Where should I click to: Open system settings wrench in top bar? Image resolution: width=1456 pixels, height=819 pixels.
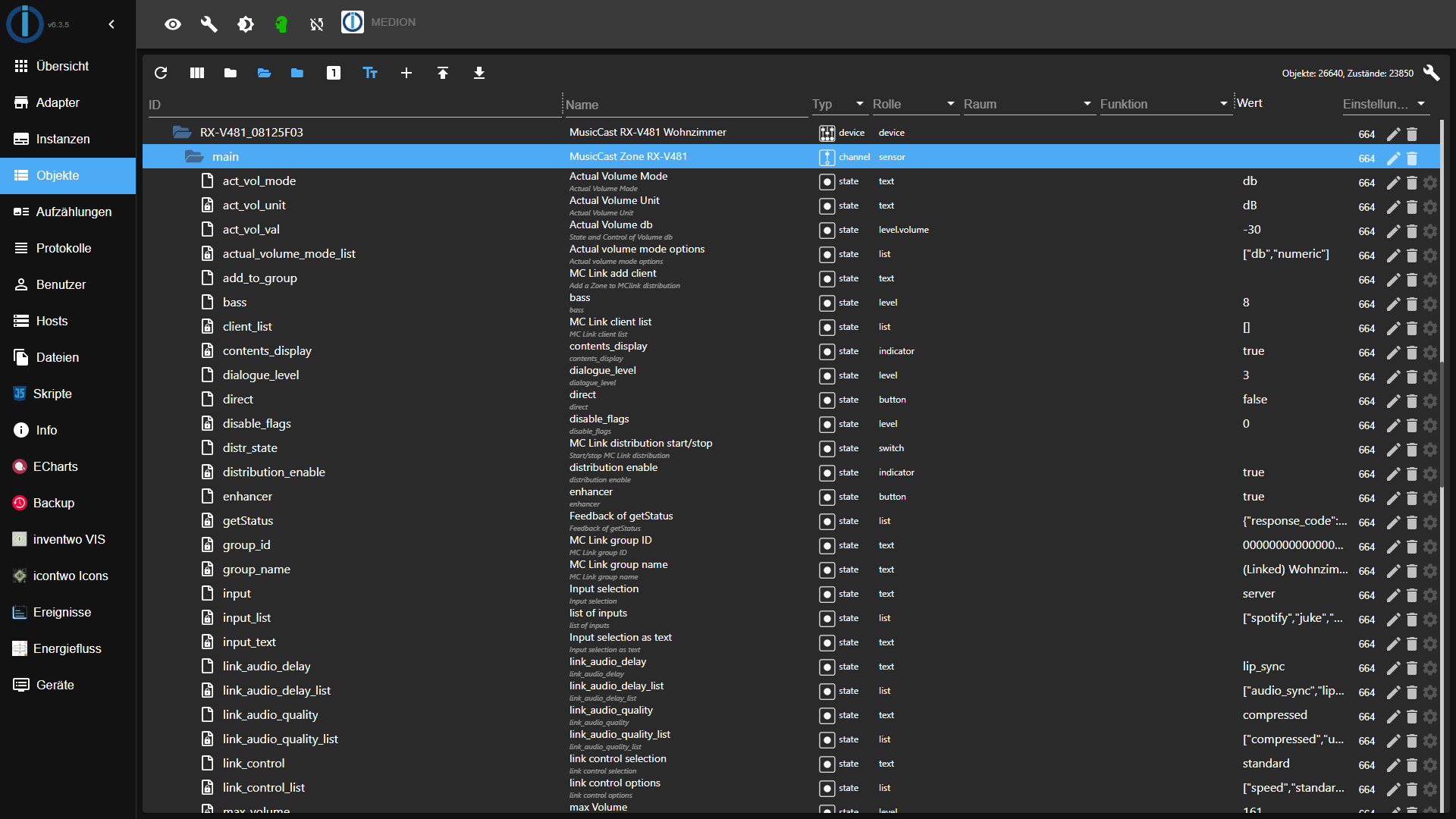[209, 24]
